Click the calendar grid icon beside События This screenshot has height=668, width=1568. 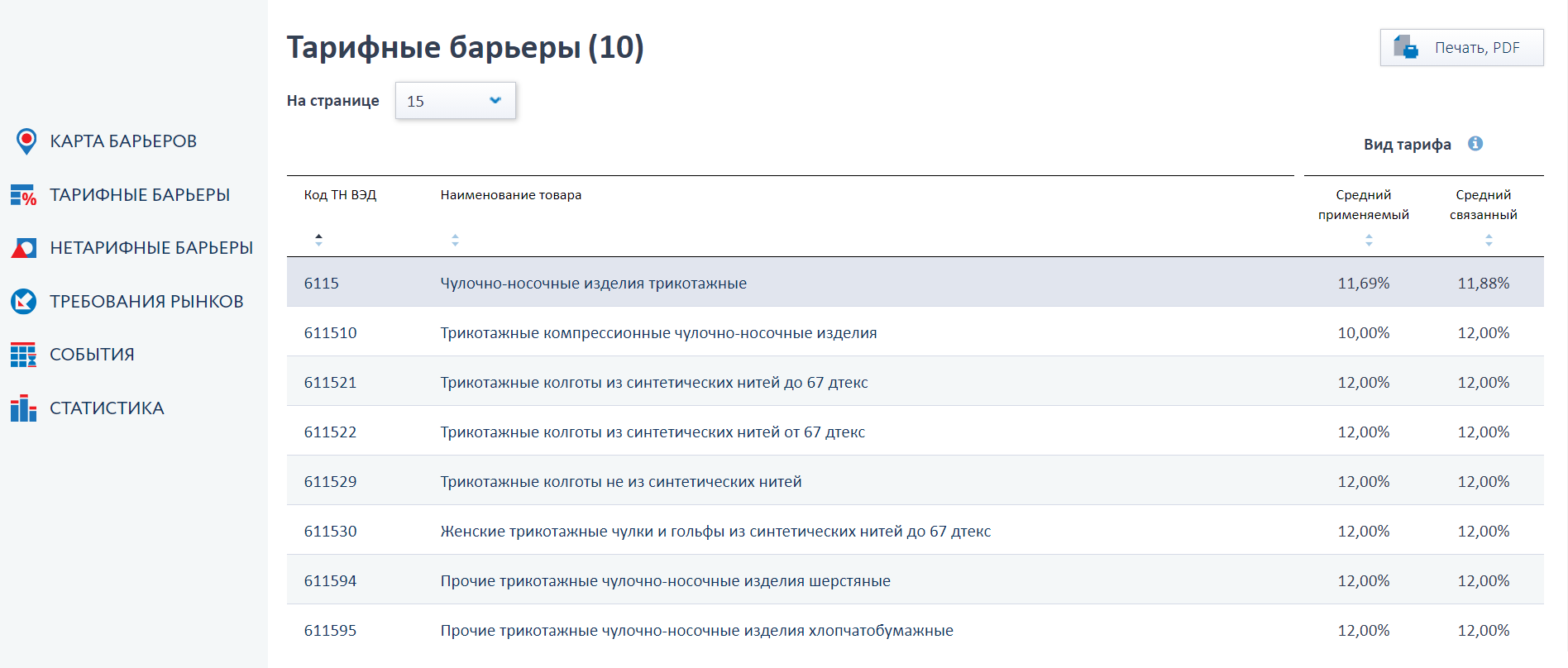tap(23, 355)
